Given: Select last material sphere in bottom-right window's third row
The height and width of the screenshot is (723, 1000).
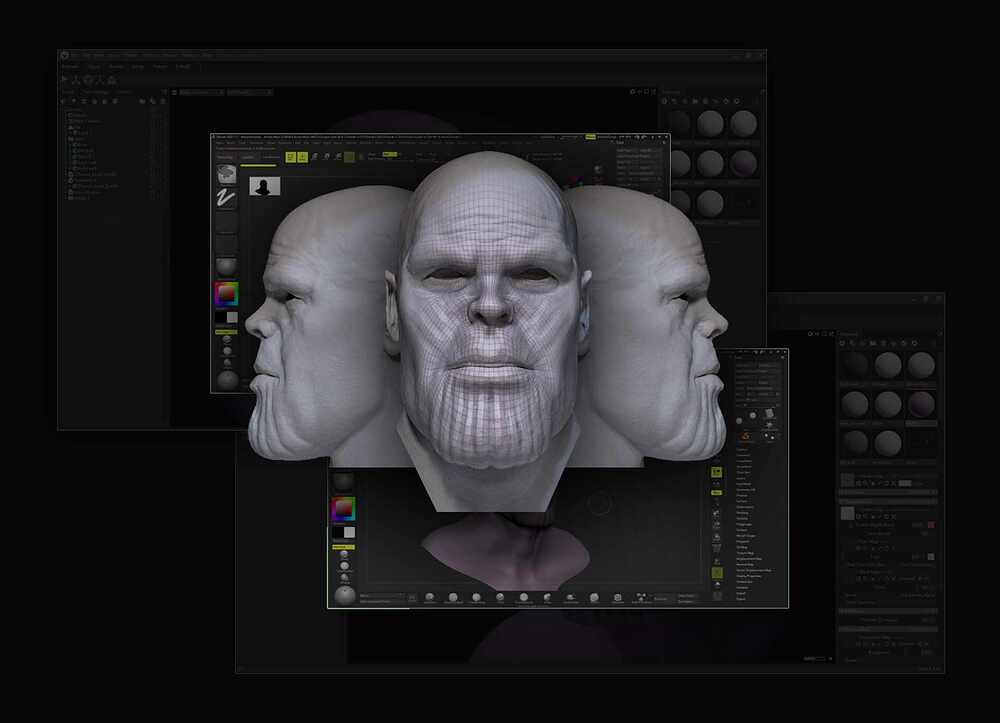Looking at the screenshot, I should click(888, 442).
